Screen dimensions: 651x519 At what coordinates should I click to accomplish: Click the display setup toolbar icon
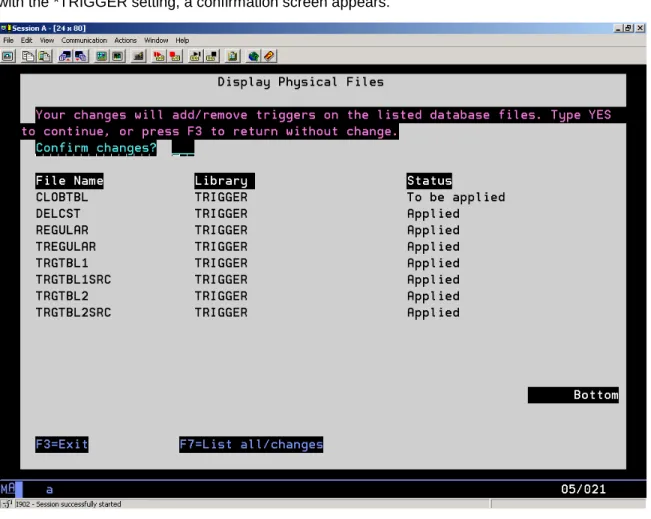101,56
